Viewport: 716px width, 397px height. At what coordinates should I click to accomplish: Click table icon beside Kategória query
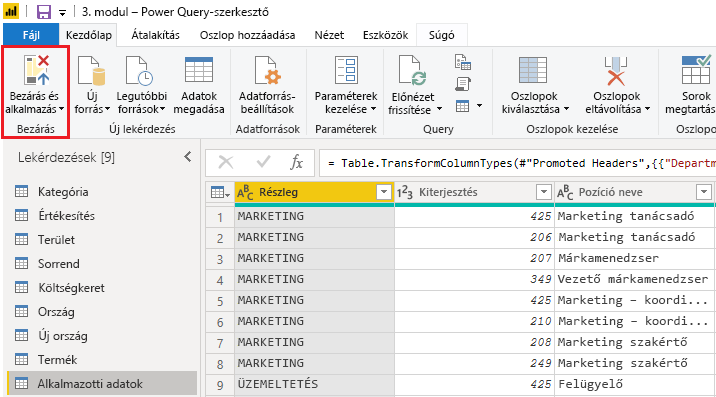pos(21,191)
